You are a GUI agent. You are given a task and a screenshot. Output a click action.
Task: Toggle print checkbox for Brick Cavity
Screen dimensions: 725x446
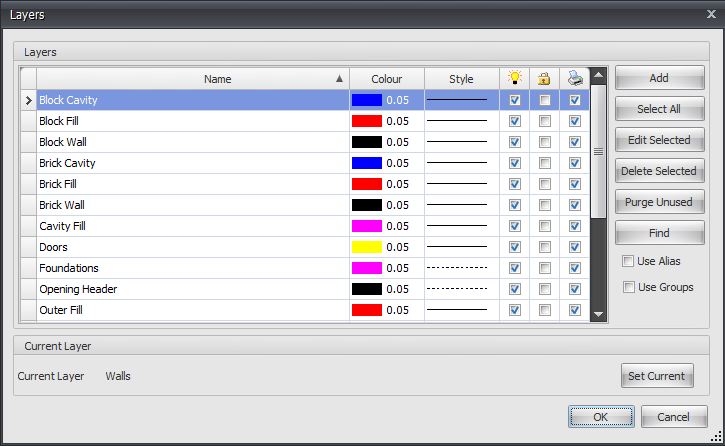click(575, 163)
